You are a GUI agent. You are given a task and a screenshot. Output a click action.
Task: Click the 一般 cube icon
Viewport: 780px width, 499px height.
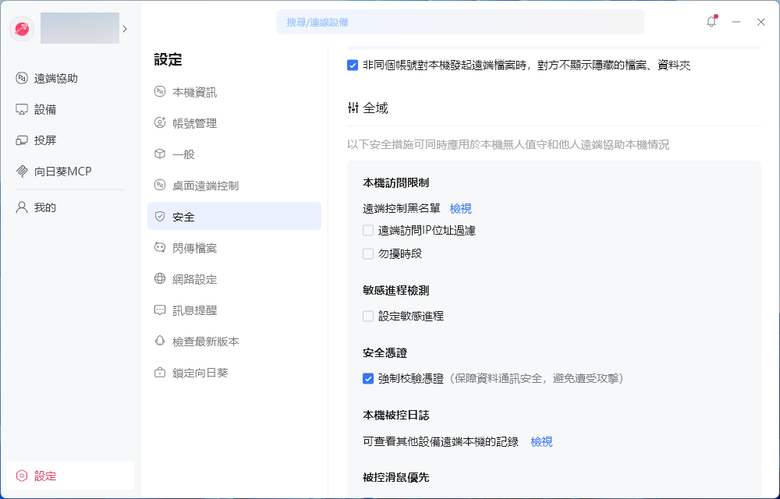tap(160, 154)
